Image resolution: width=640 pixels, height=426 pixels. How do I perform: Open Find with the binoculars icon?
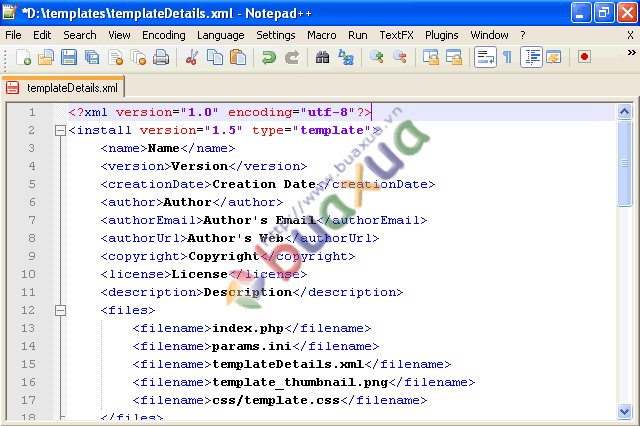(x=322, y=57)
